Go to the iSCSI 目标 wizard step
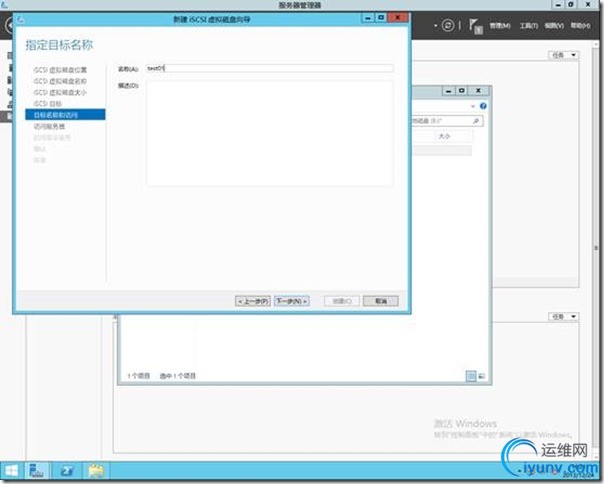The height and width of the screenshot is (484, 604). [48, 104]
